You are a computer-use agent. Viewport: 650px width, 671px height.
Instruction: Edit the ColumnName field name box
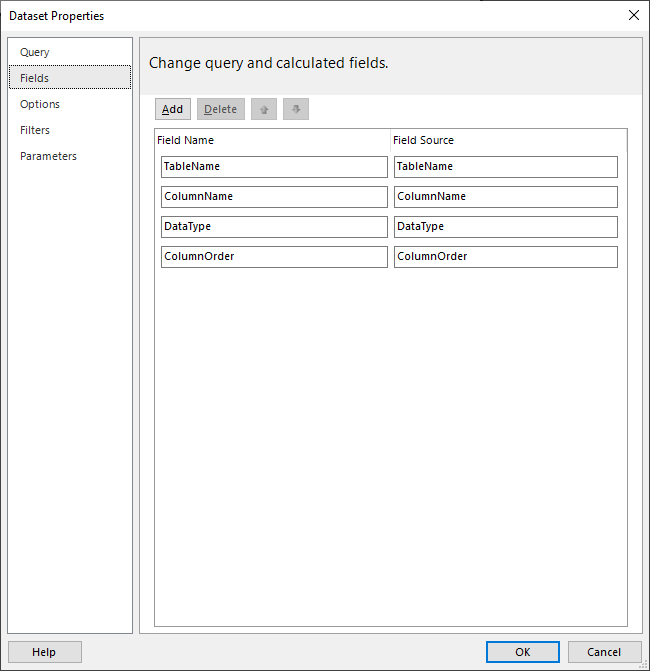tap(274, 197)
